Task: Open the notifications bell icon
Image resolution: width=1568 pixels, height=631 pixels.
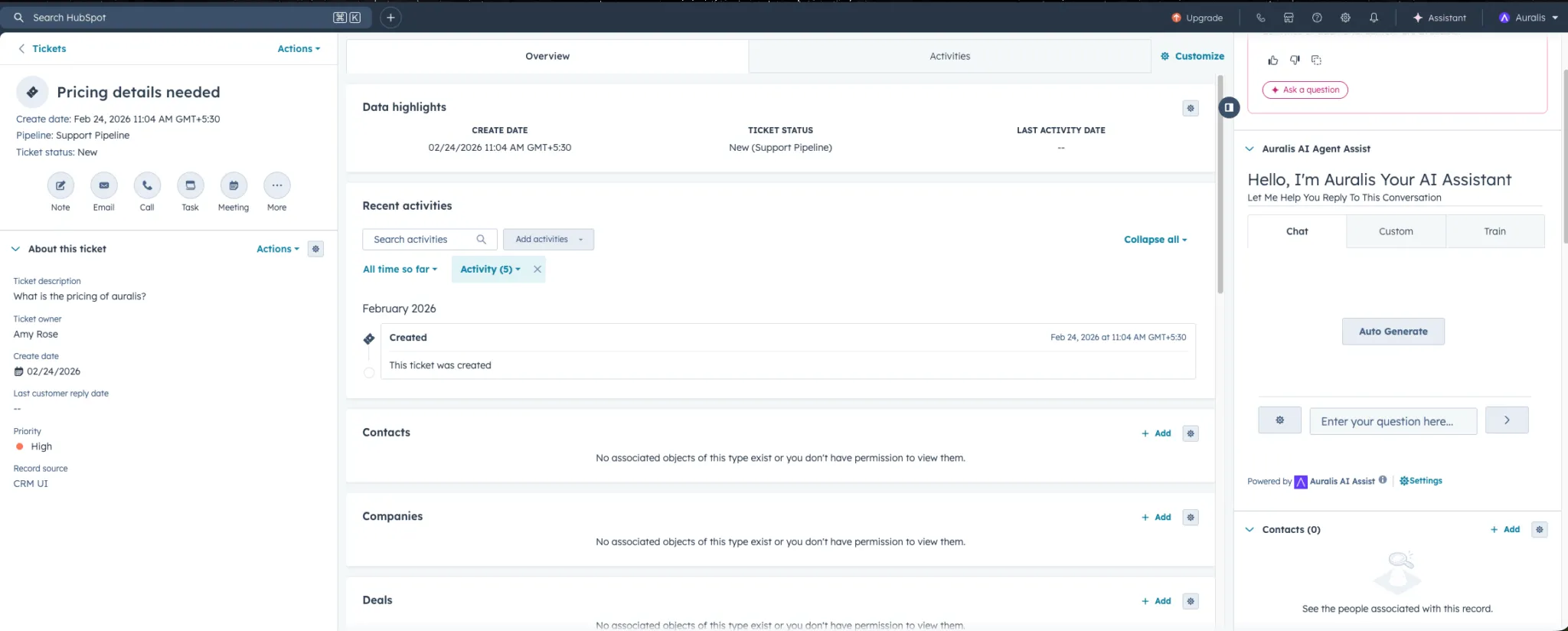Action: (1374, 18)
